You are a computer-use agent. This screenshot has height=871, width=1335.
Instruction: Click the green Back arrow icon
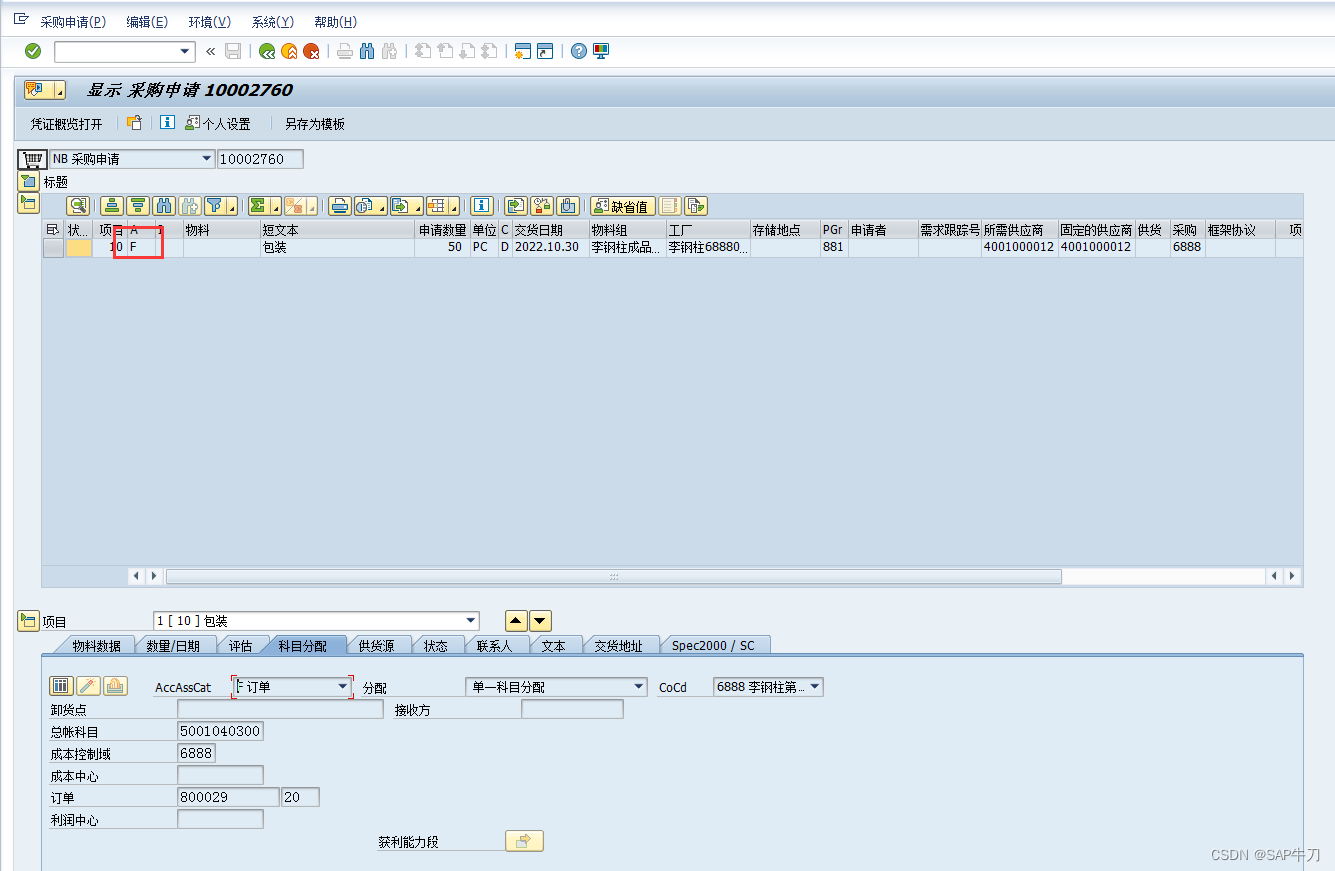click(x=267, y=51)
